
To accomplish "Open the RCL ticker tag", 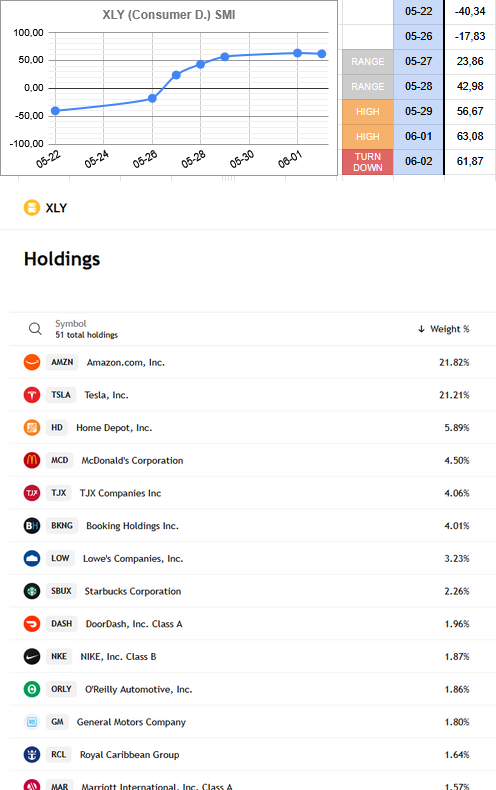I will point(58,754).
